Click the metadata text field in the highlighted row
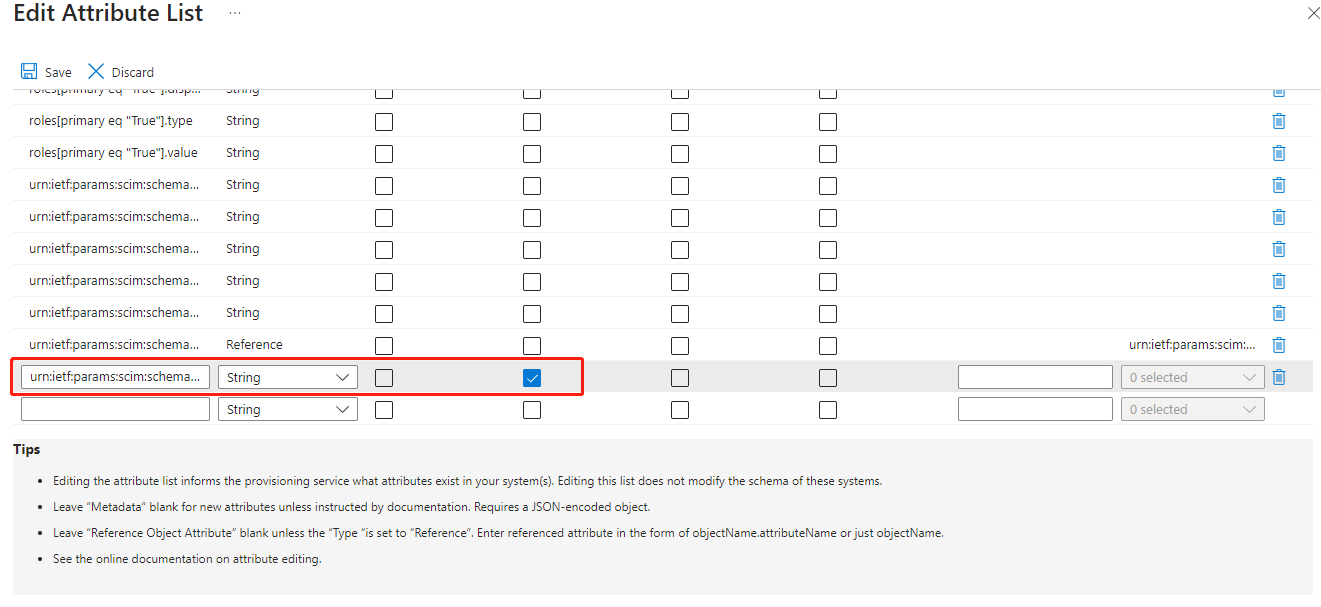The height and width of the screenshot is (607, 1321). coord(1035,377)
